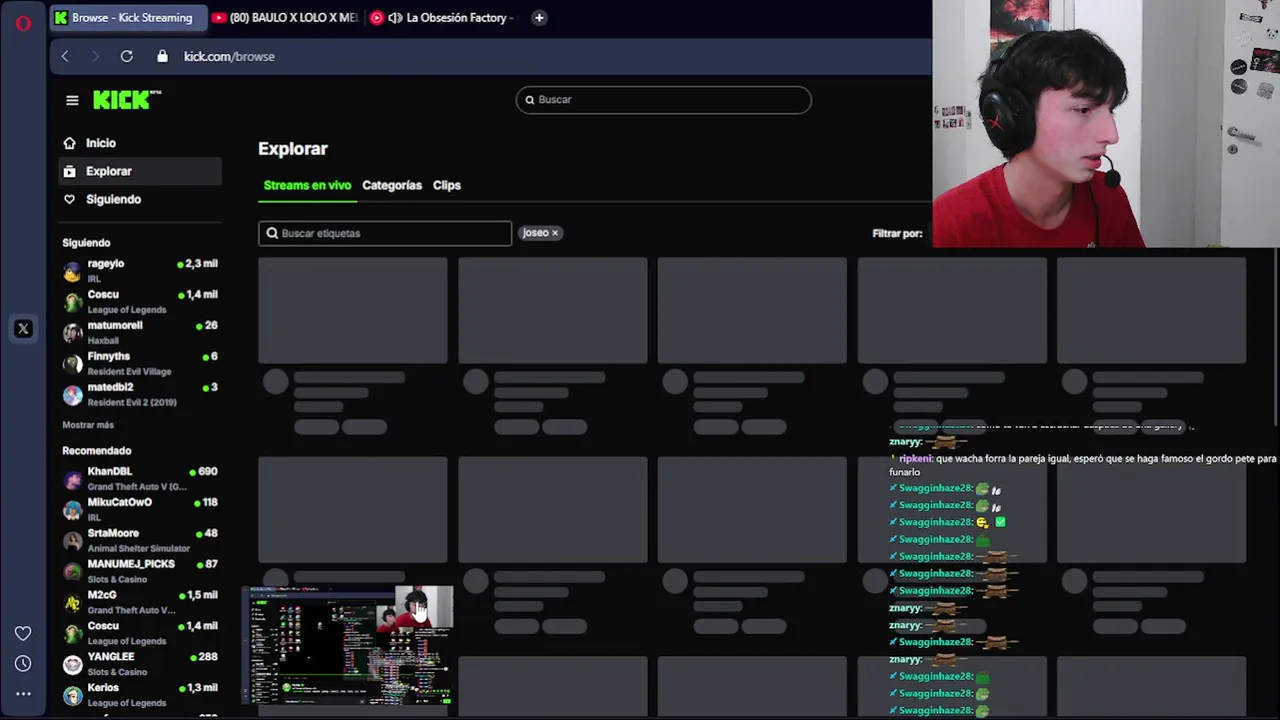The width and height of the screenshot is (1280, 720).
Task: Click Recomendado section heading
Action: click(97, 451)
